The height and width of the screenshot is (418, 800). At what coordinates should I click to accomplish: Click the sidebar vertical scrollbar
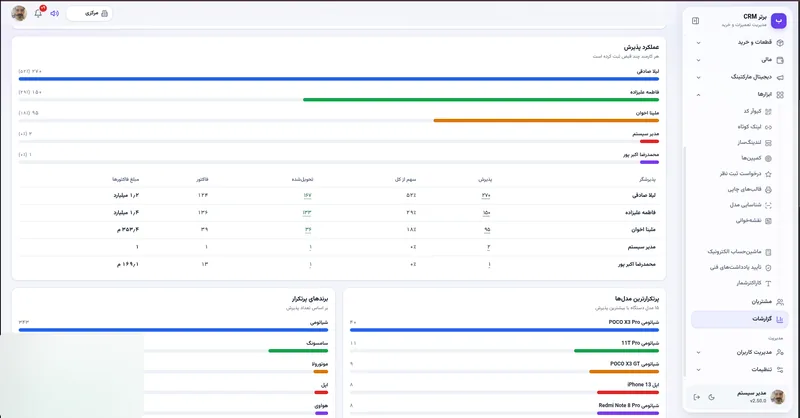(685, 260)
